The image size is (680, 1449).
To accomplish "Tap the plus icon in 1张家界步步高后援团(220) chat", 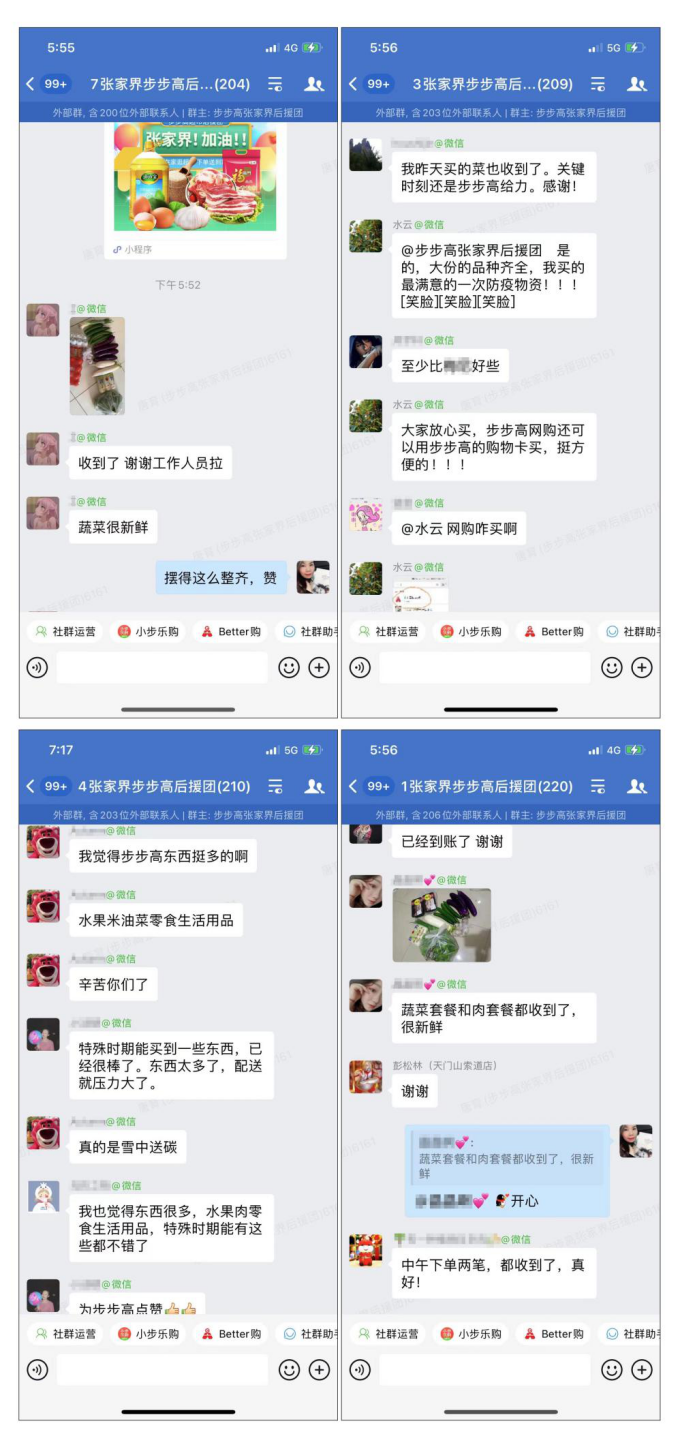I will point(642,1370).
